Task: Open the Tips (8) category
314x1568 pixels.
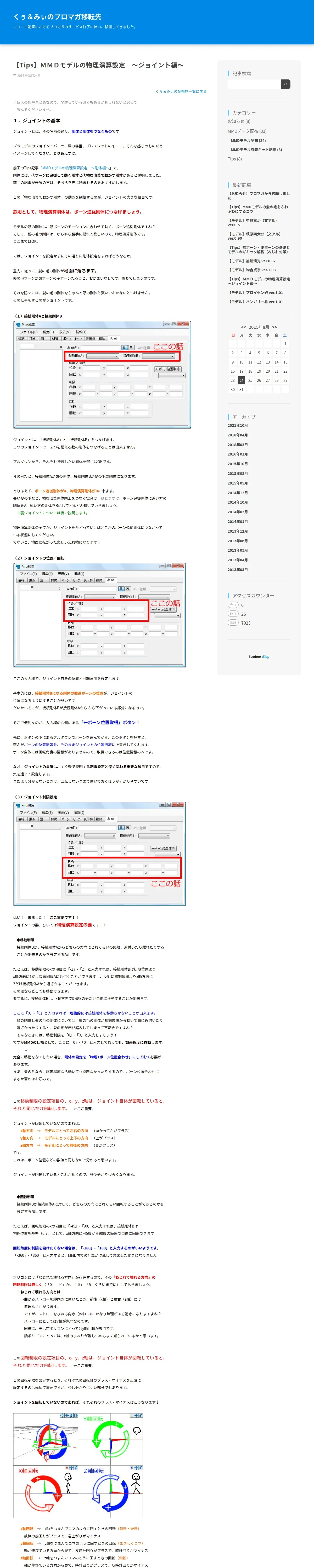Action: point(235,159)
